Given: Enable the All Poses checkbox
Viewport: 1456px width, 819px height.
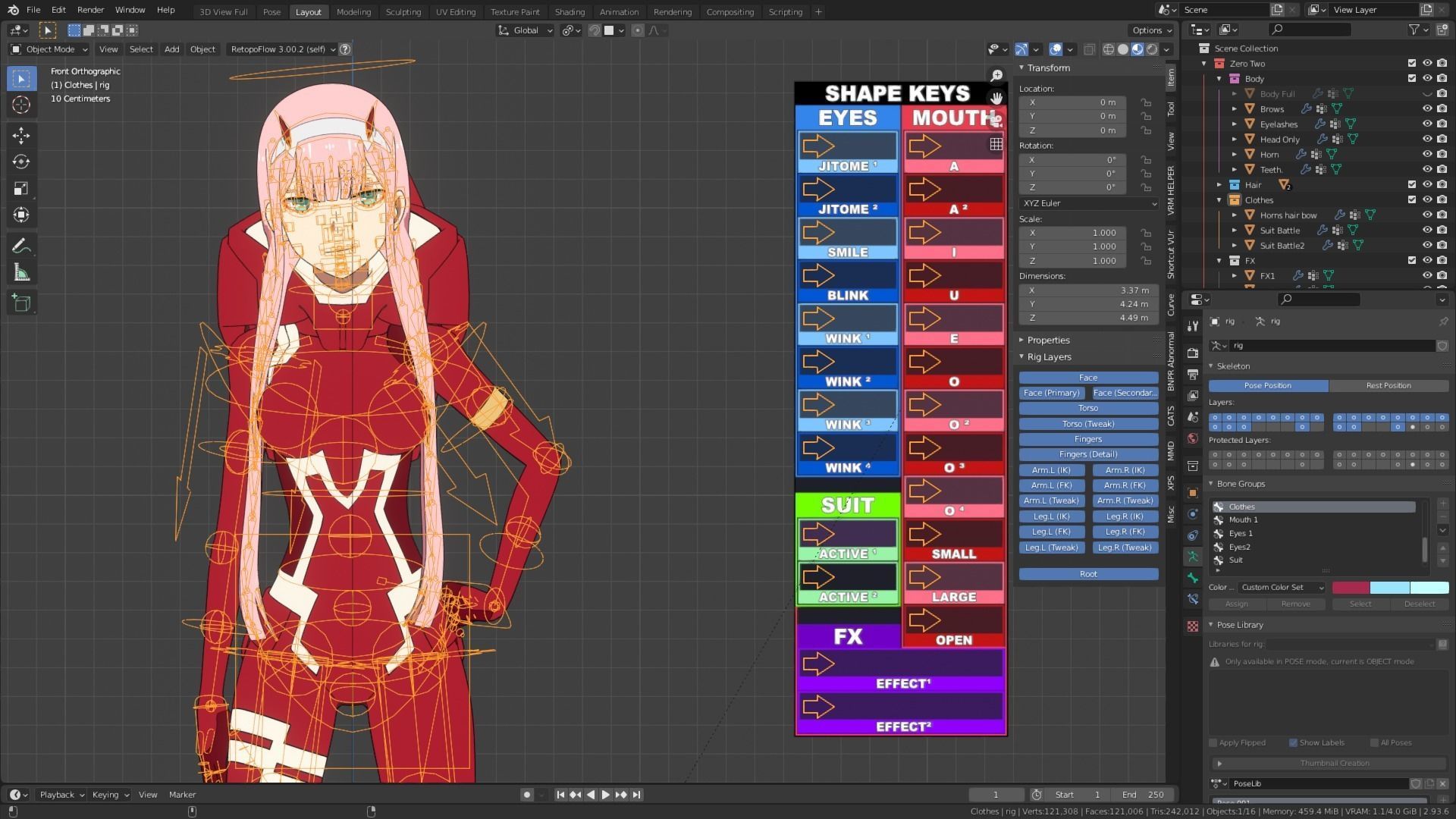Looking at the screenshot, I should coord(1374,742).
